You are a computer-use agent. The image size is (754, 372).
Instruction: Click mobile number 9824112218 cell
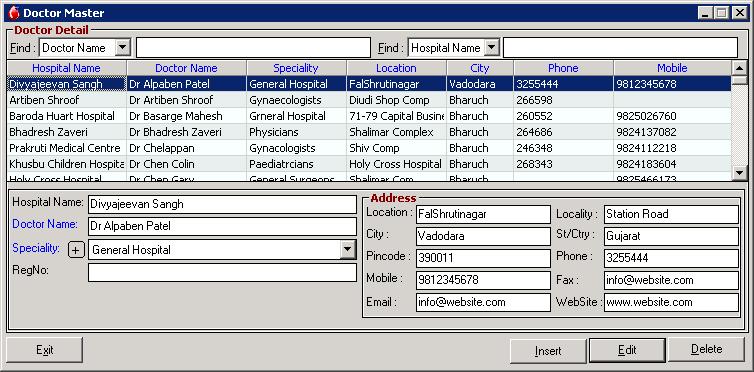coord(672,148)
